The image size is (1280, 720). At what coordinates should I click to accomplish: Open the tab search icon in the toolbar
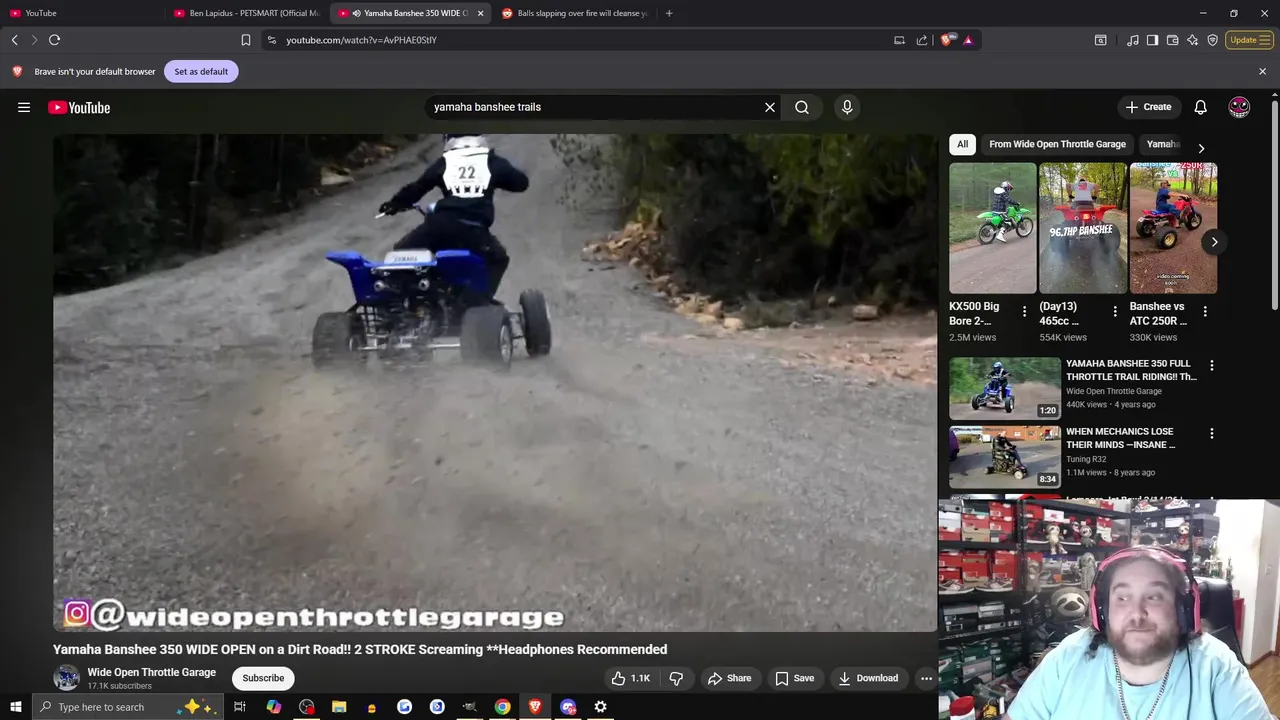pyautogui.click(x=1100, y=40)
